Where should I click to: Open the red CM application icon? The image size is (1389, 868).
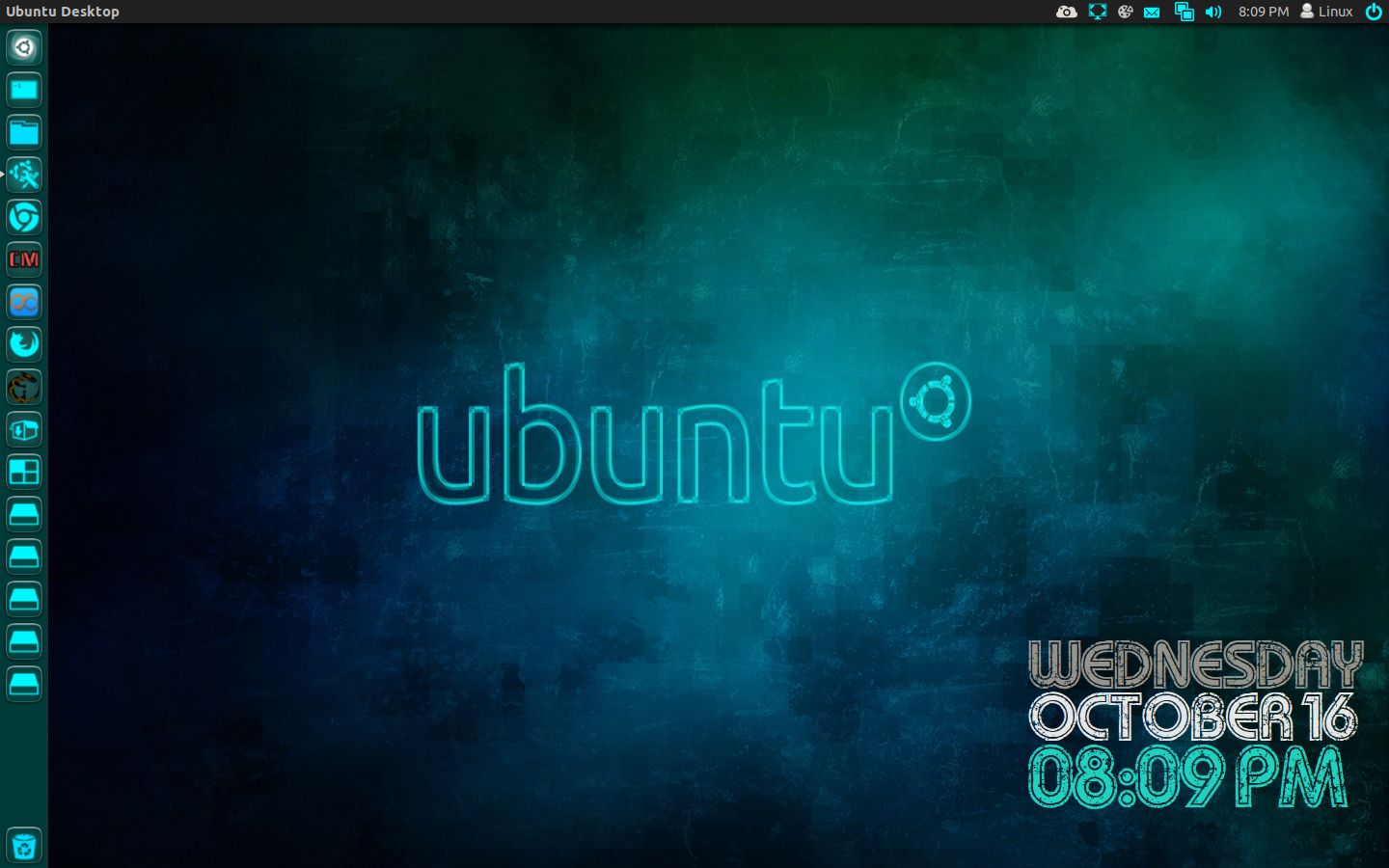[24, 259]
